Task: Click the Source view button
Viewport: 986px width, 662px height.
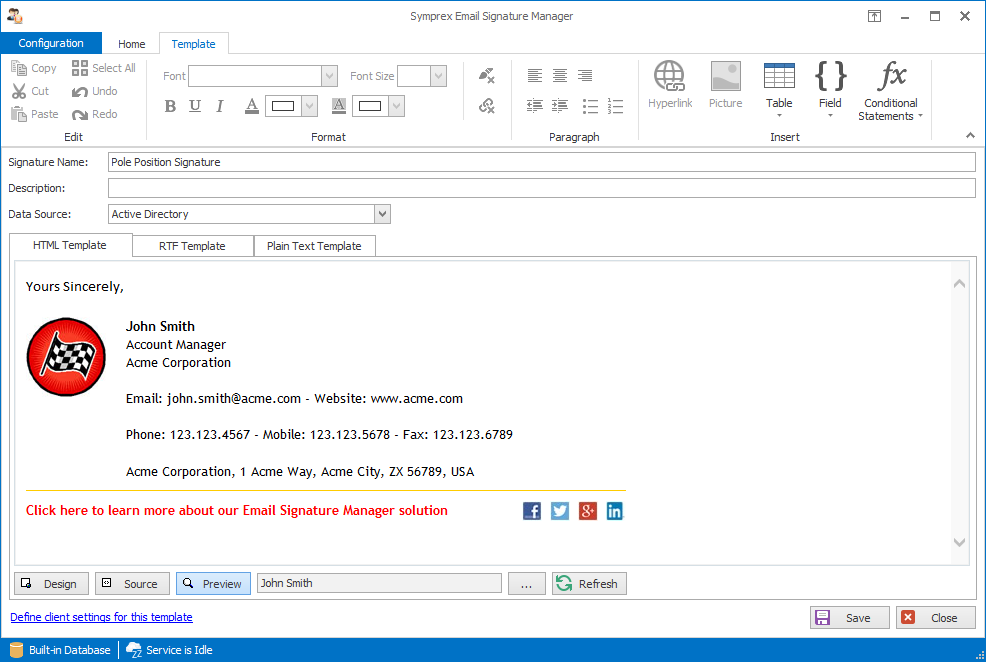Action: (x=132, y=583)
